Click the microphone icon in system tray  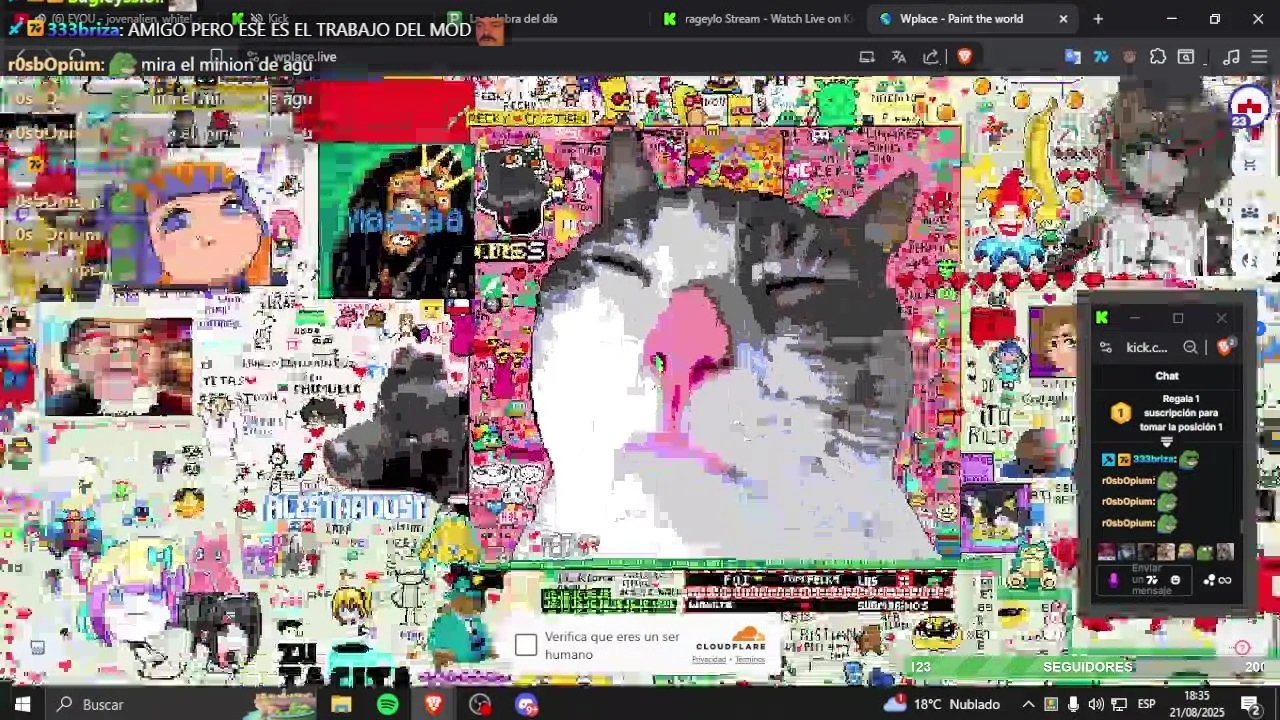(1073, 704)
